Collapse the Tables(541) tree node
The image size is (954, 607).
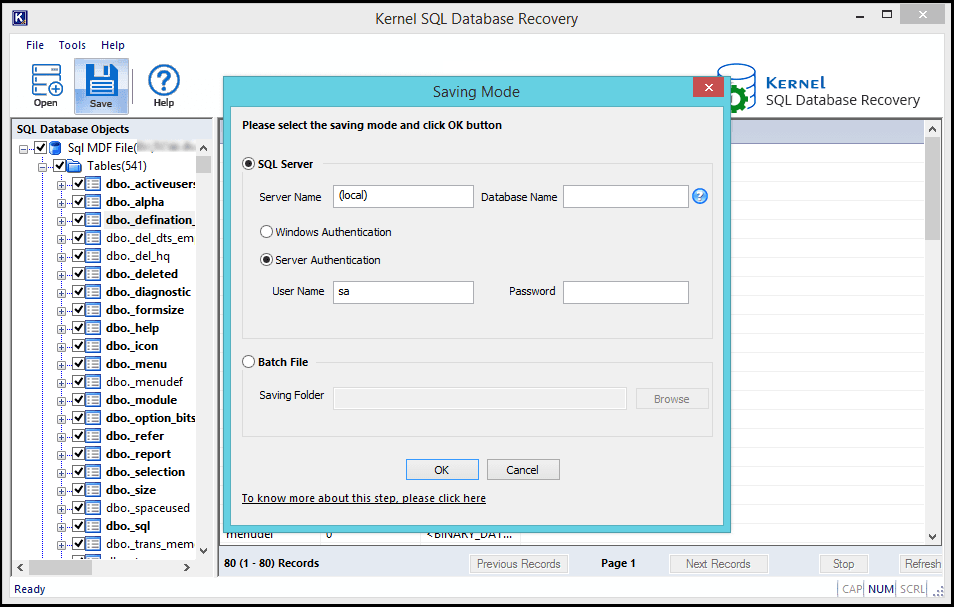click(42, 167)
